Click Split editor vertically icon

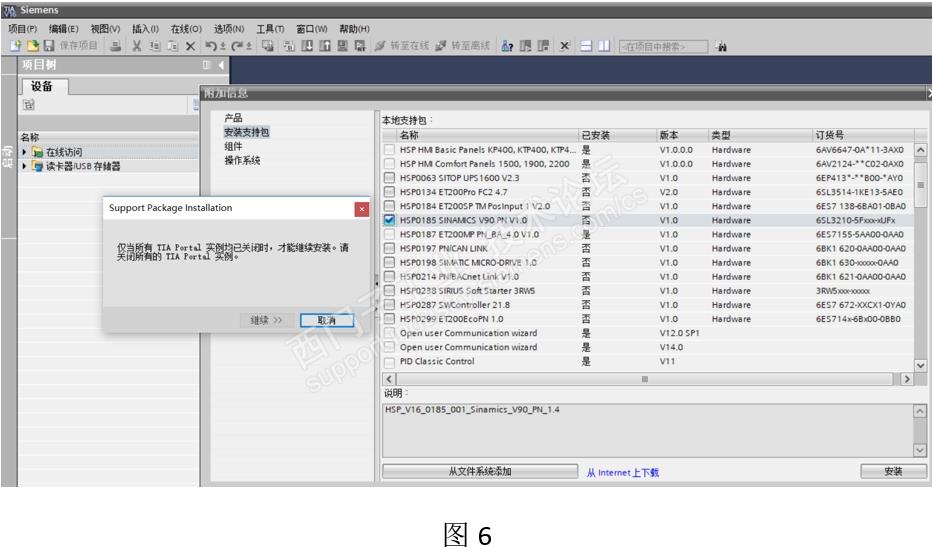click(604, 46)
